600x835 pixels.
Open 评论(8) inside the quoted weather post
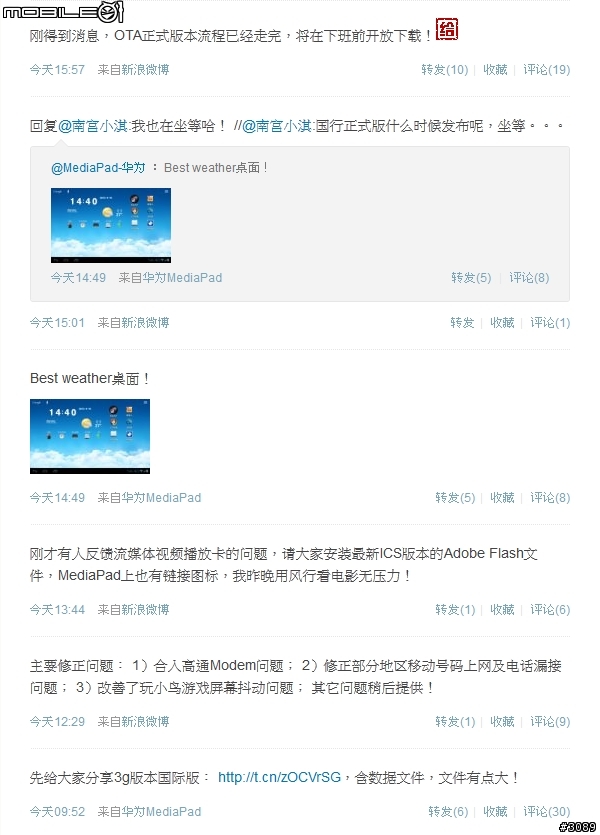click(529, 277)
